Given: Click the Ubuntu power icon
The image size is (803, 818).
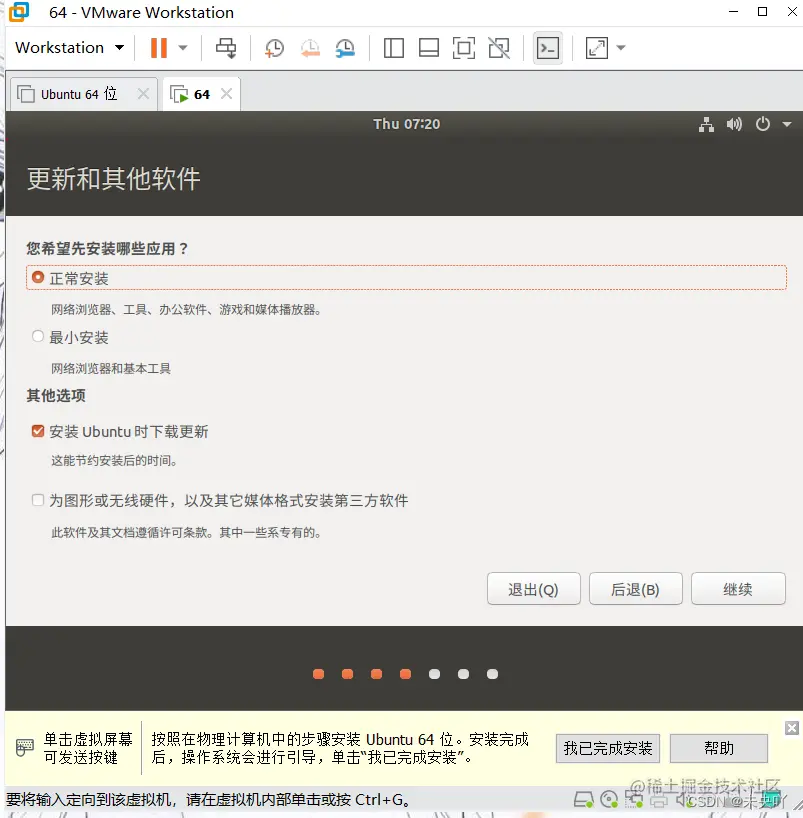Looking at the screenshot, I should coord(763,124).
